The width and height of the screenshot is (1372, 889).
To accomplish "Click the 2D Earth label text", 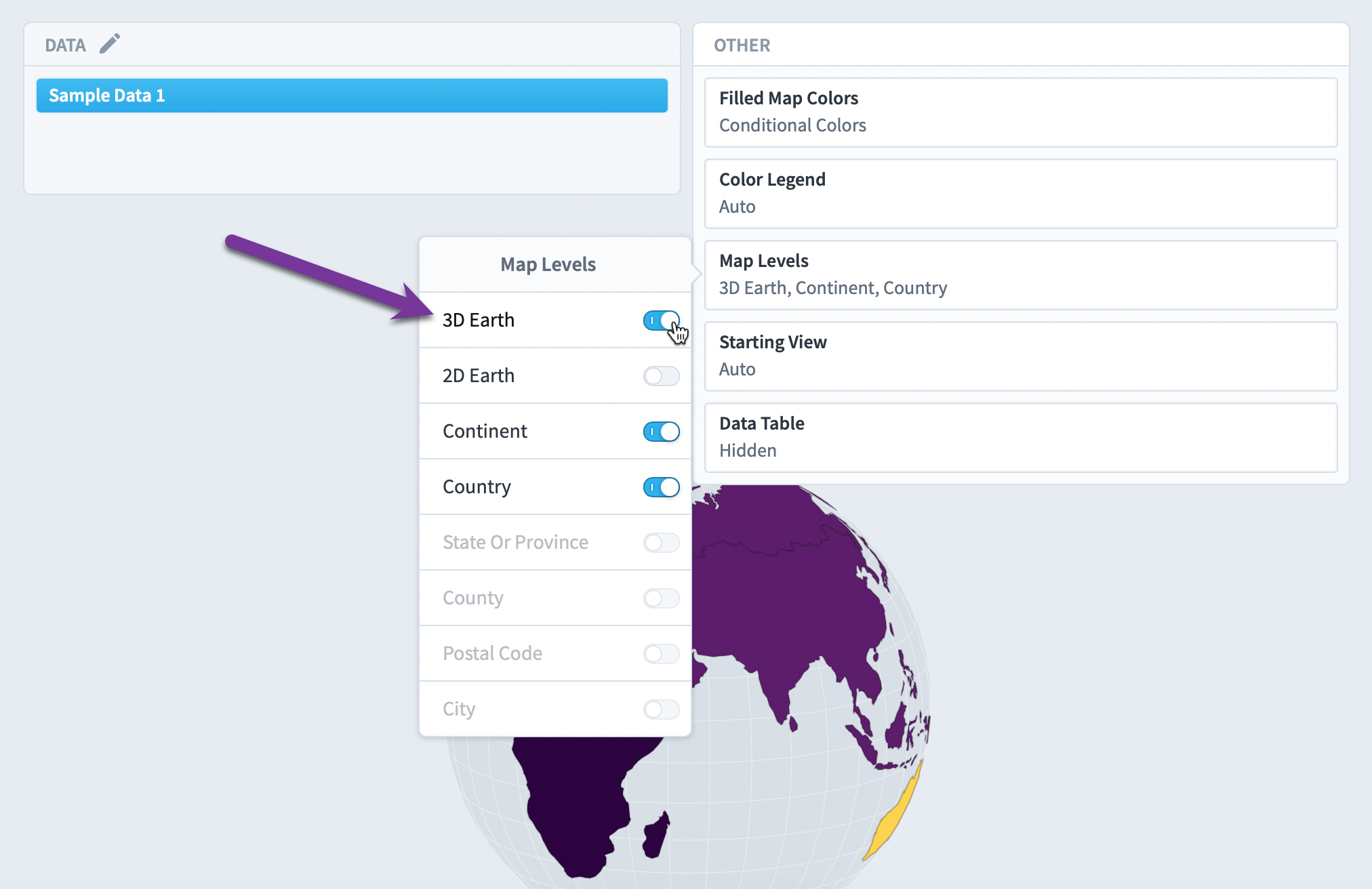I will coord(479,375).
